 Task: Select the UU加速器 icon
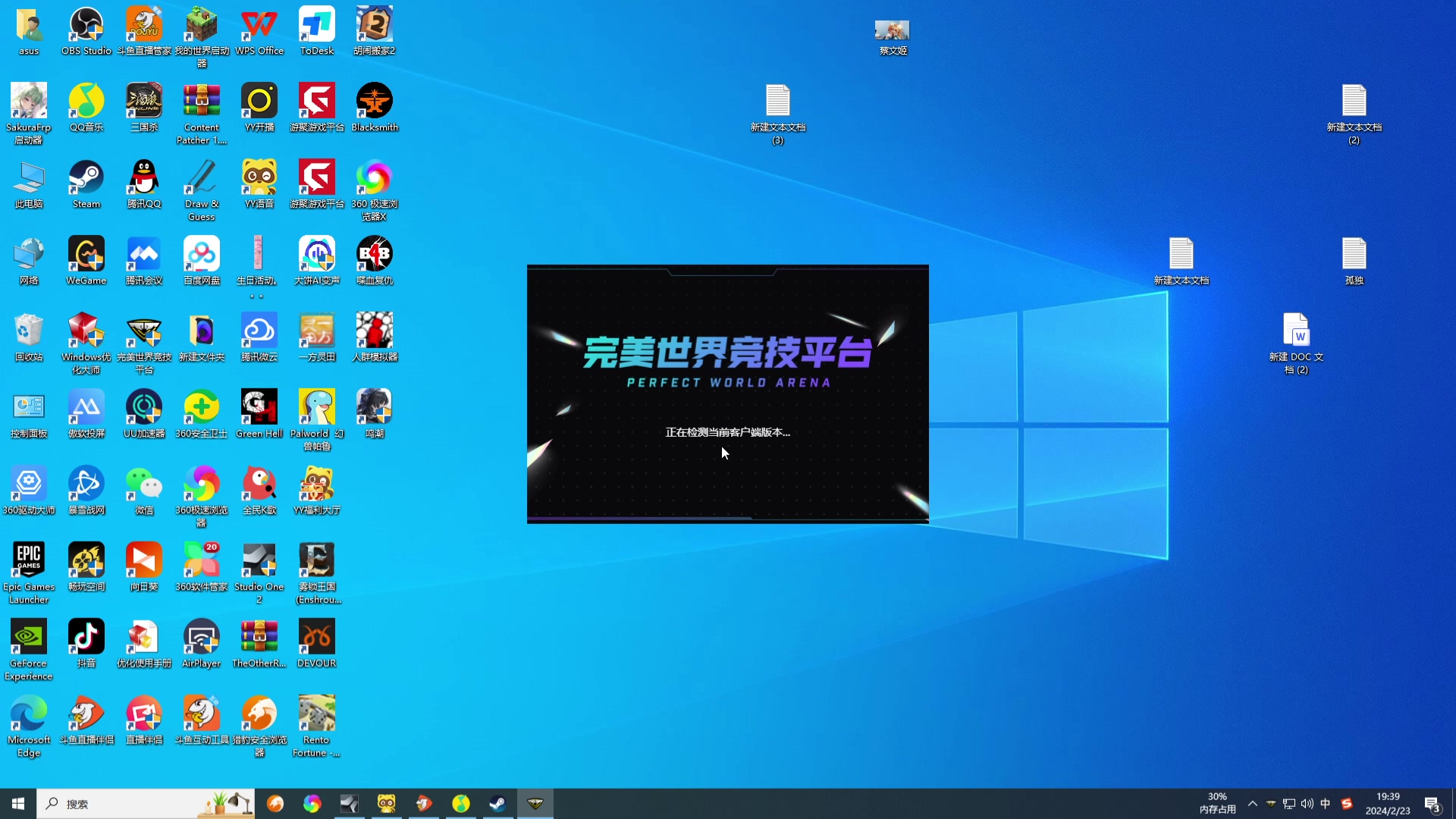tap(144, 414)
